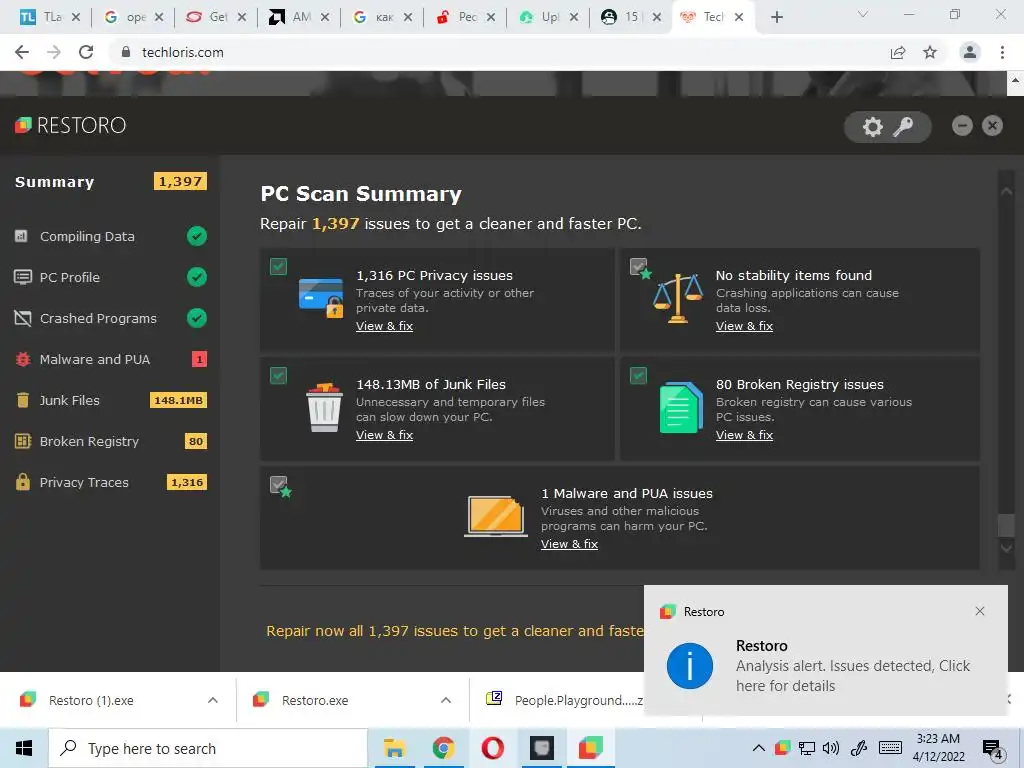Click the Restoro notification message body
Image resolution: width=1024 pixels, height=768 pixels.
[x=852, y=676]
